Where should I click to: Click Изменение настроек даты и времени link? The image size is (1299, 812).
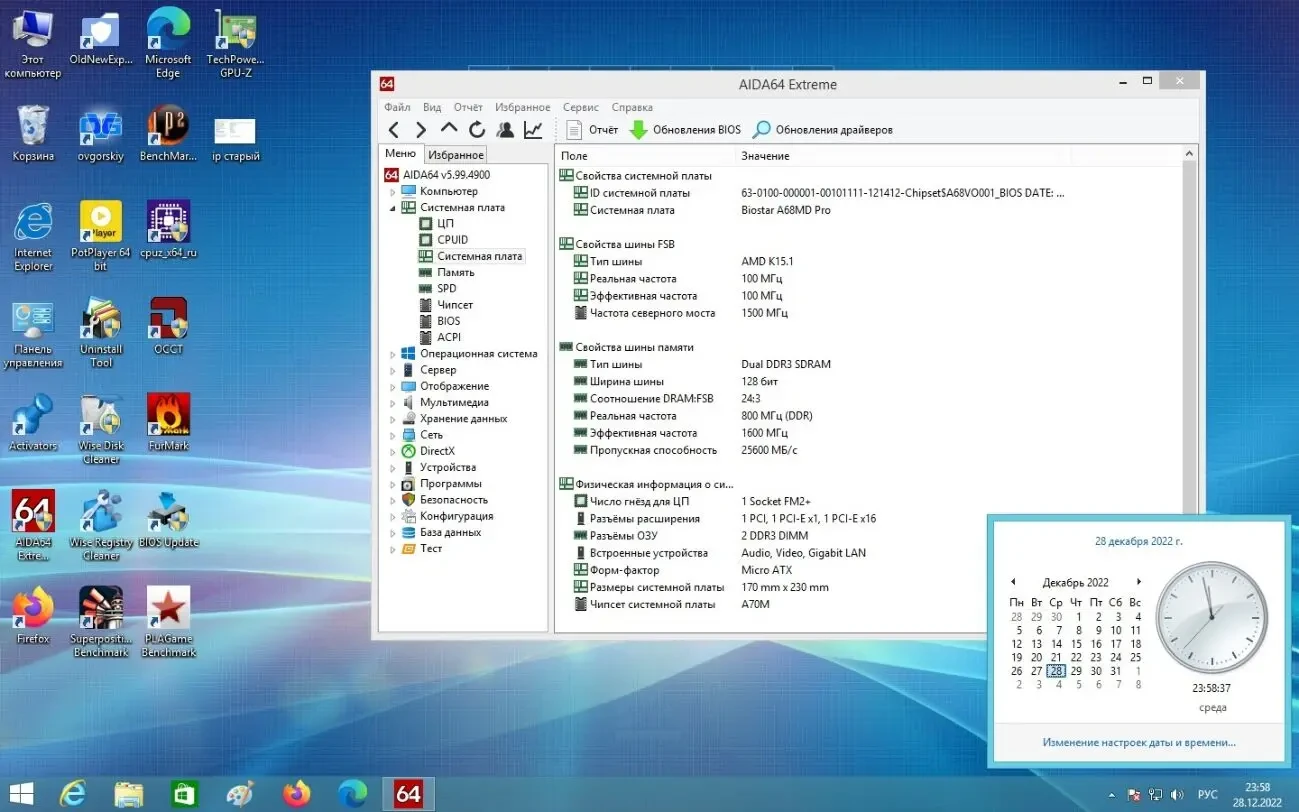[x=1139, y=743]
